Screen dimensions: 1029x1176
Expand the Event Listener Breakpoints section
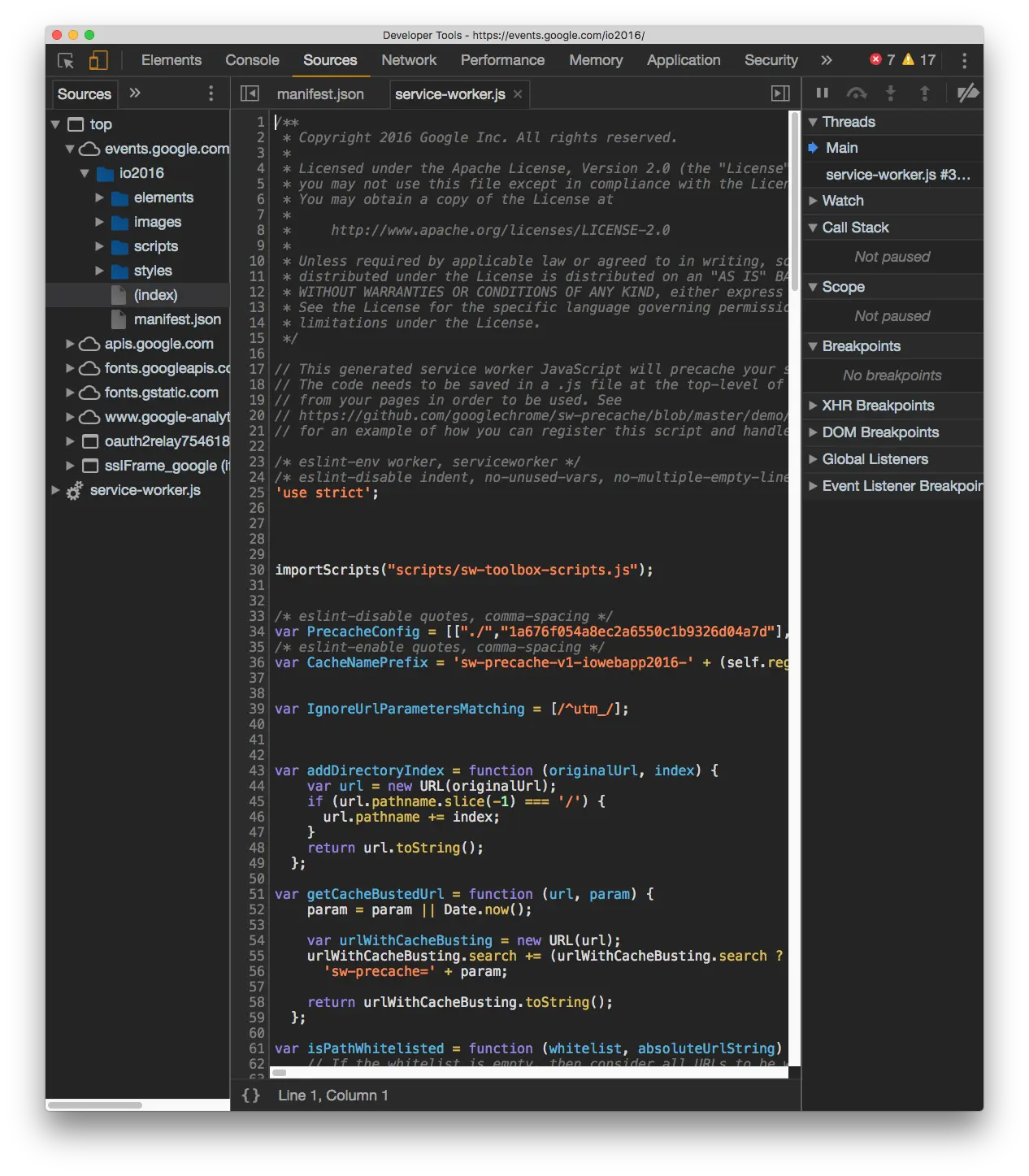(x=892, y=486)
